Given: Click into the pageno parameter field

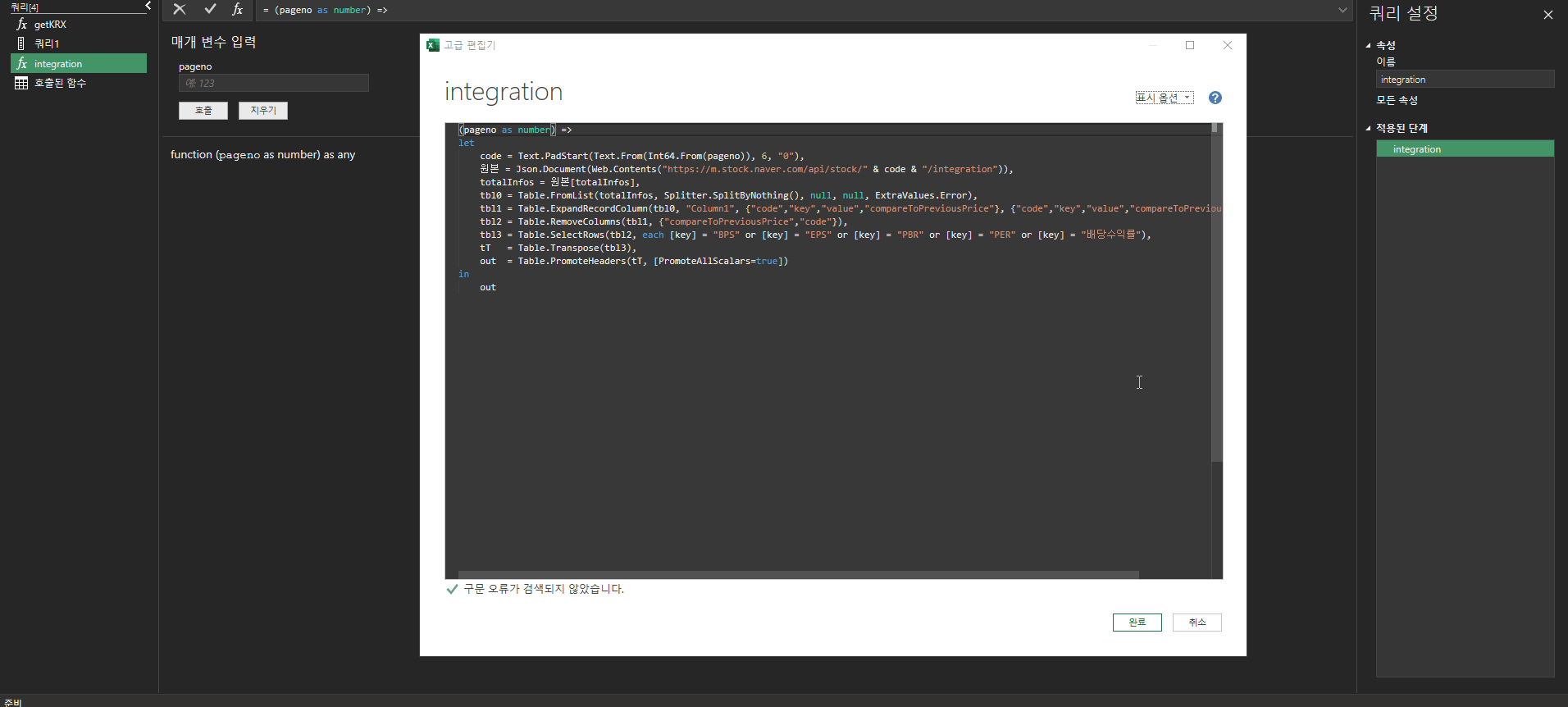Looking at the screenshot, I should click(x=273, y=83).
